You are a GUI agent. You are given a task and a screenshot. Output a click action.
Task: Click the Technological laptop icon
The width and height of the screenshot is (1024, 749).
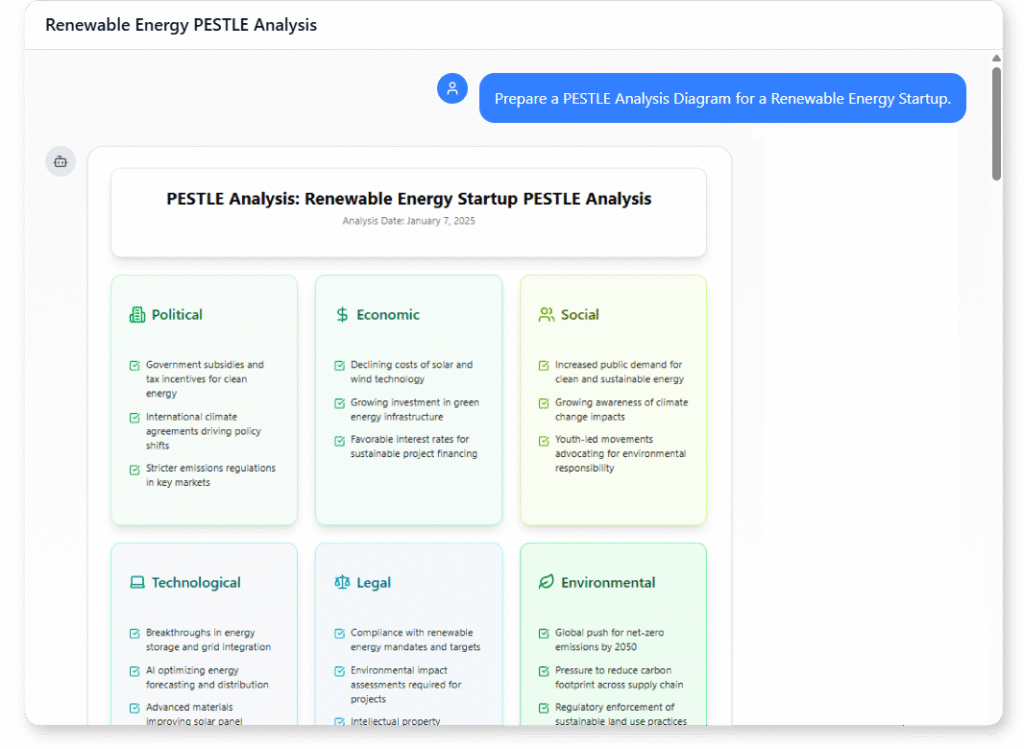[135, 582]
